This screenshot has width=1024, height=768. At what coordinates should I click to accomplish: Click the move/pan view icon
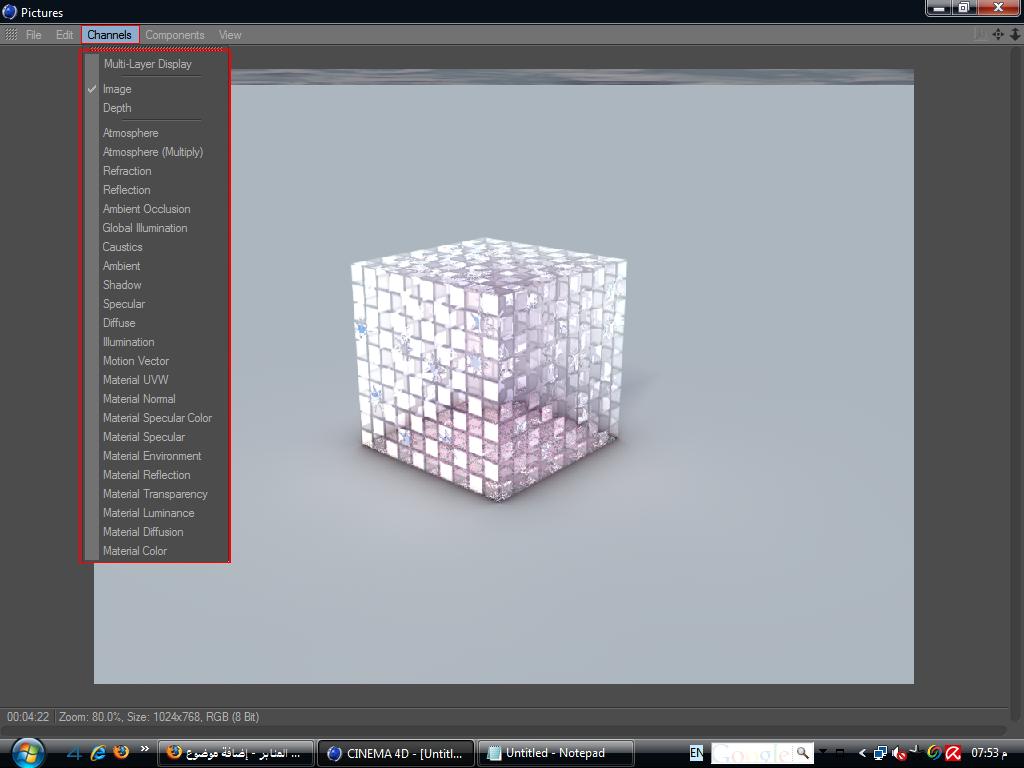[998, 34]
